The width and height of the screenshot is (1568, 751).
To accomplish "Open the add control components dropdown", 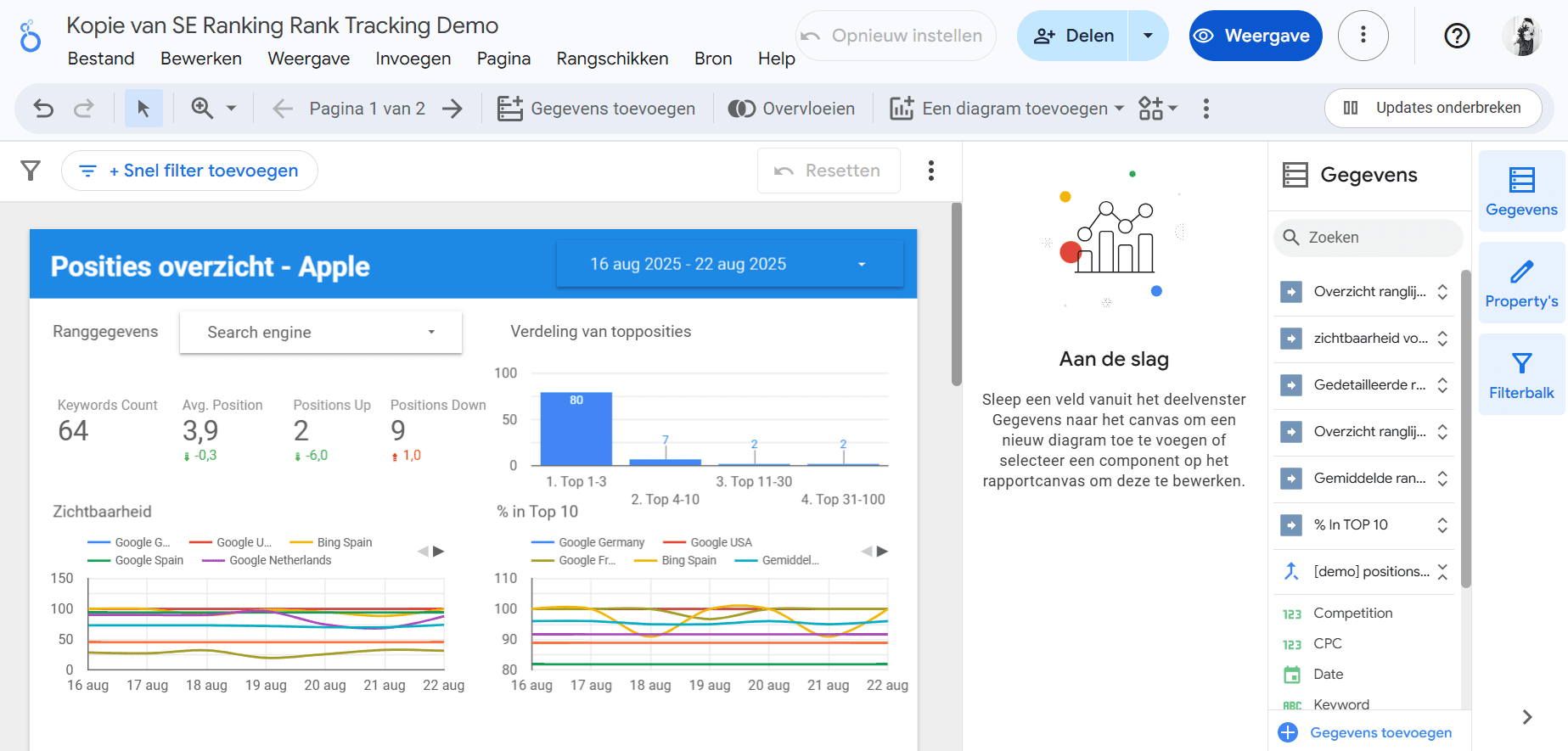I will coord(1158,109).
